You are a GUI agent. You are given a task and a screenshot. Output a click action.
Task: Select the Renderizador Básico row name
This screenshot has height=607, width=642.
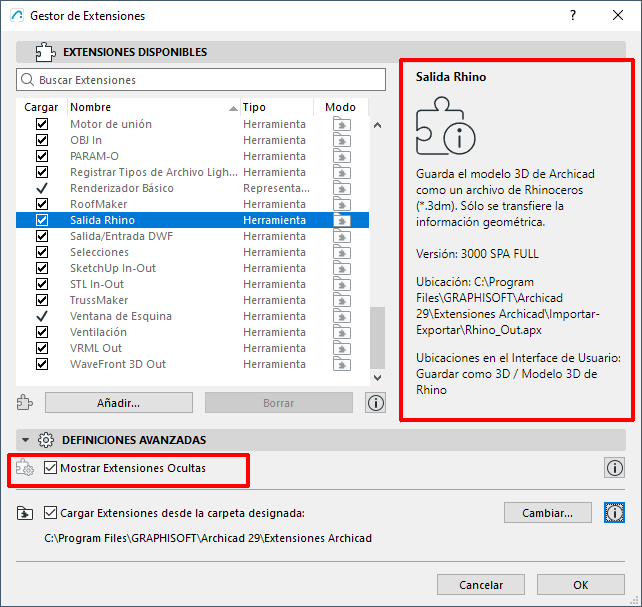[122, 188]
